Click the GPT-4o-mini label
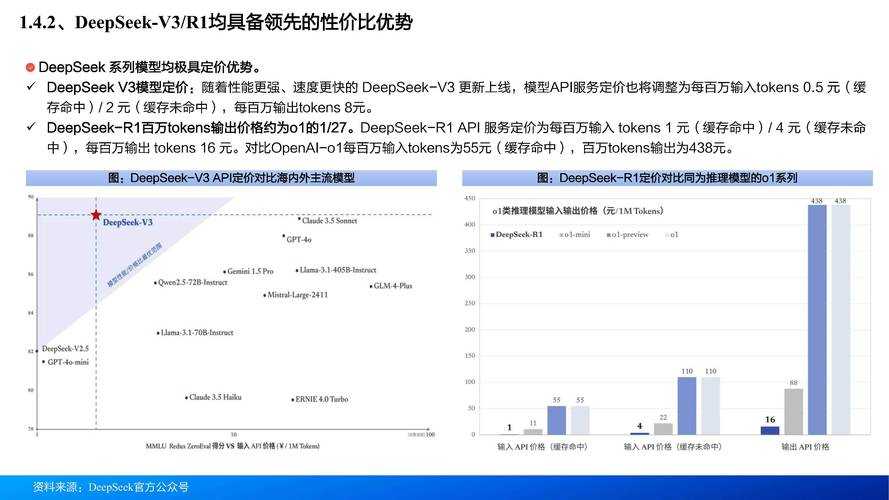This screenshot has width=889, height=500. pos(68,362)
